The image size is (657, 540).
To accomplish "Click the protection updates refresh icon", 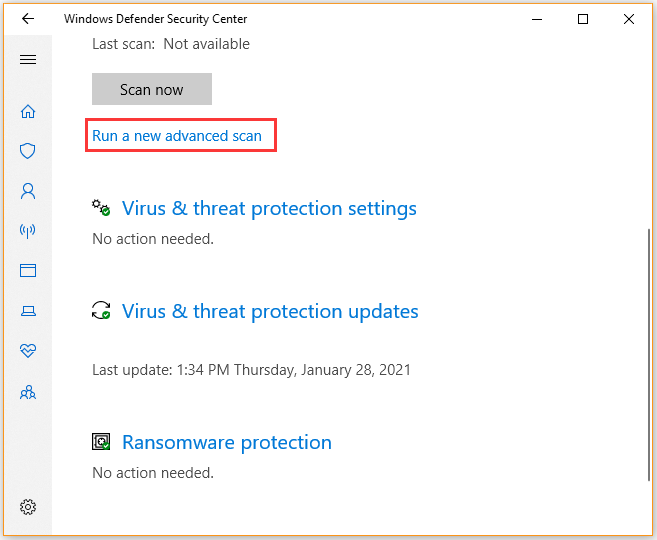I will (101, 310).
